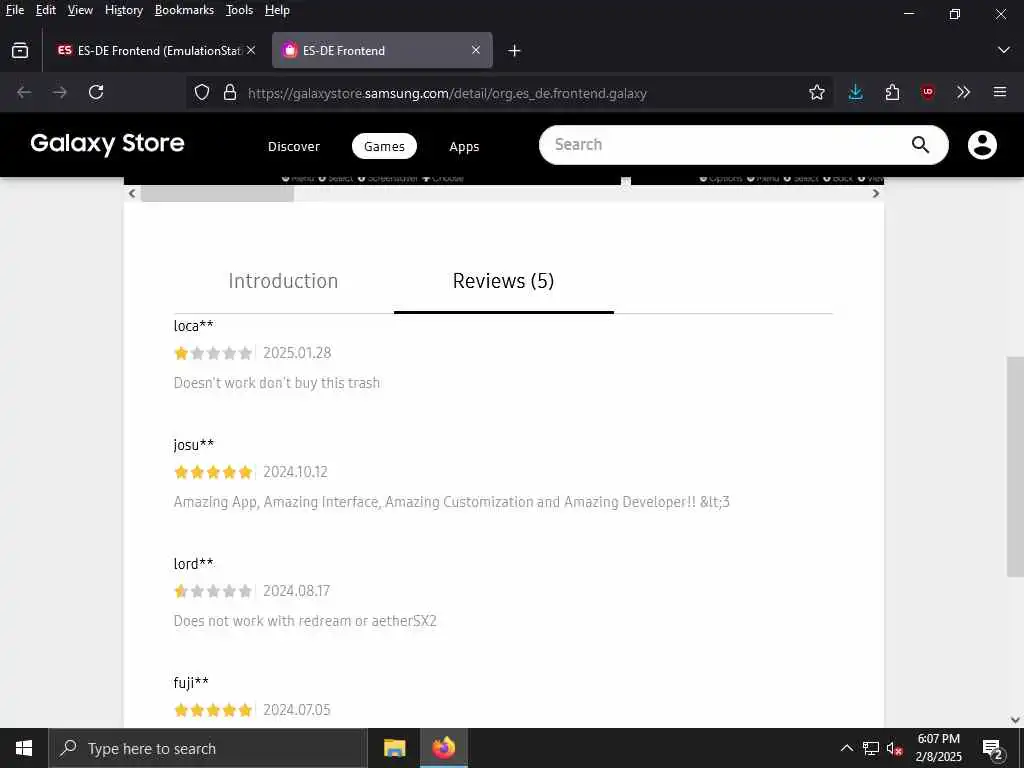Screen dimensions: 1024x768
Task: Click the star rating of josu** review
Action: coord(213,472)
